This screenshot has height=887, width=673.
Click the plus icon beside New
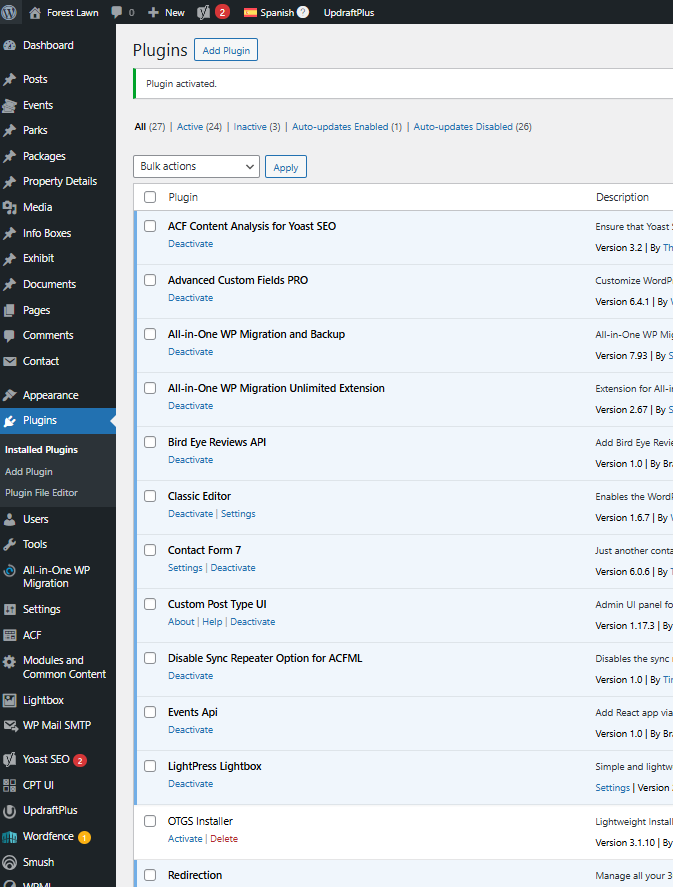point(153,12)
